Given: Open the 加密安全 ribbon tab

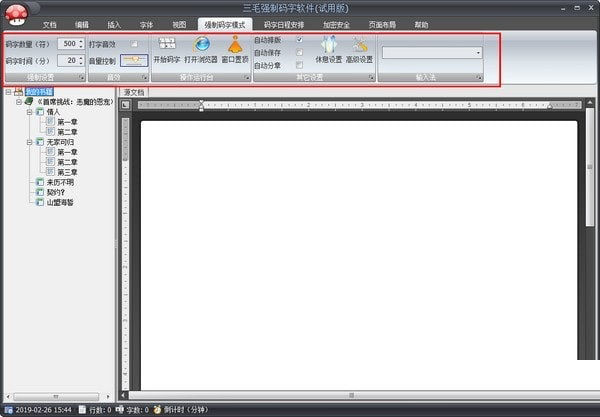Looking at the screenshot, I should point(337,23).
